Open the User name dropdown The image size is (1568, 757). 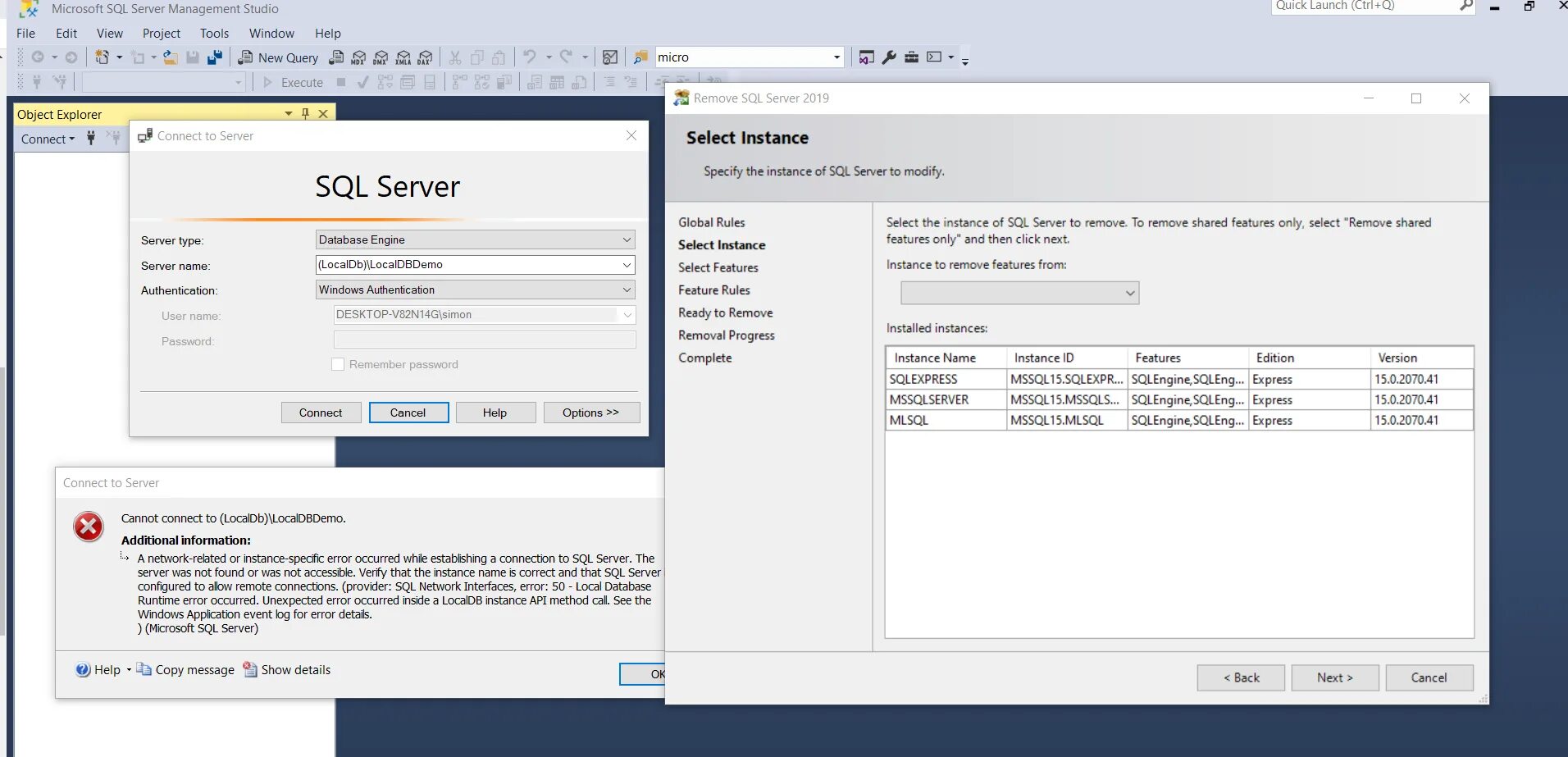click(627, 315)
